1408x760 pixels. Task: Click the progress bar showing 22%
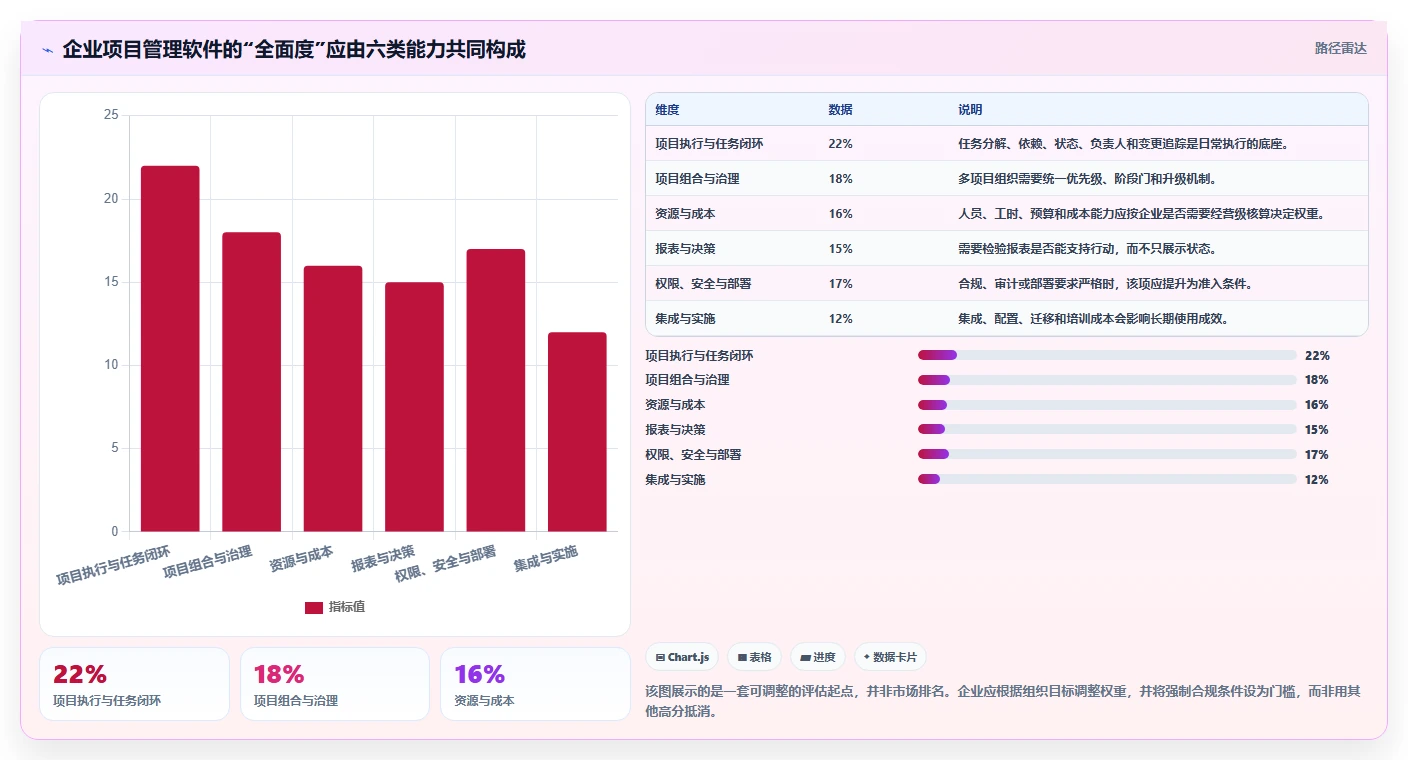click(1107, 355)
